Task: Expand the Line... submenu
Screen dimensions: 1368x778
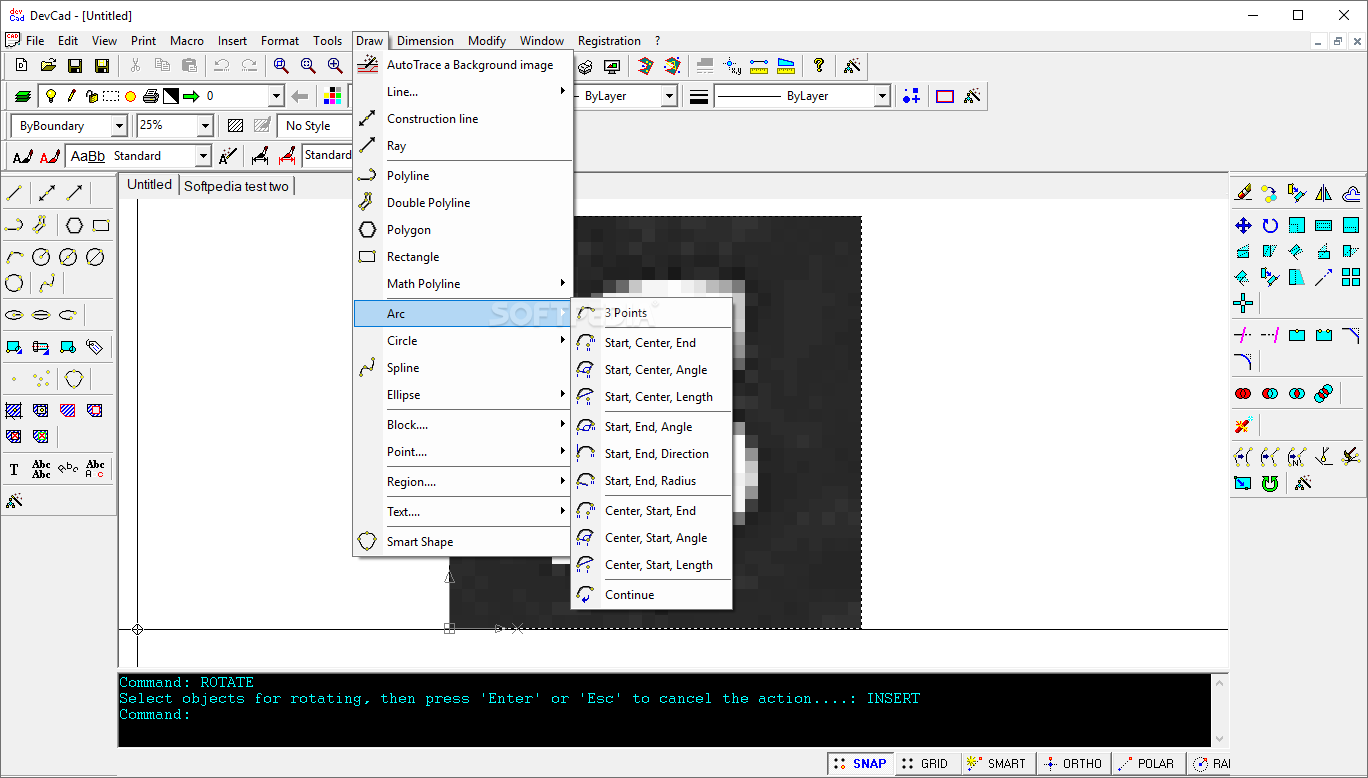Action: 464,92
